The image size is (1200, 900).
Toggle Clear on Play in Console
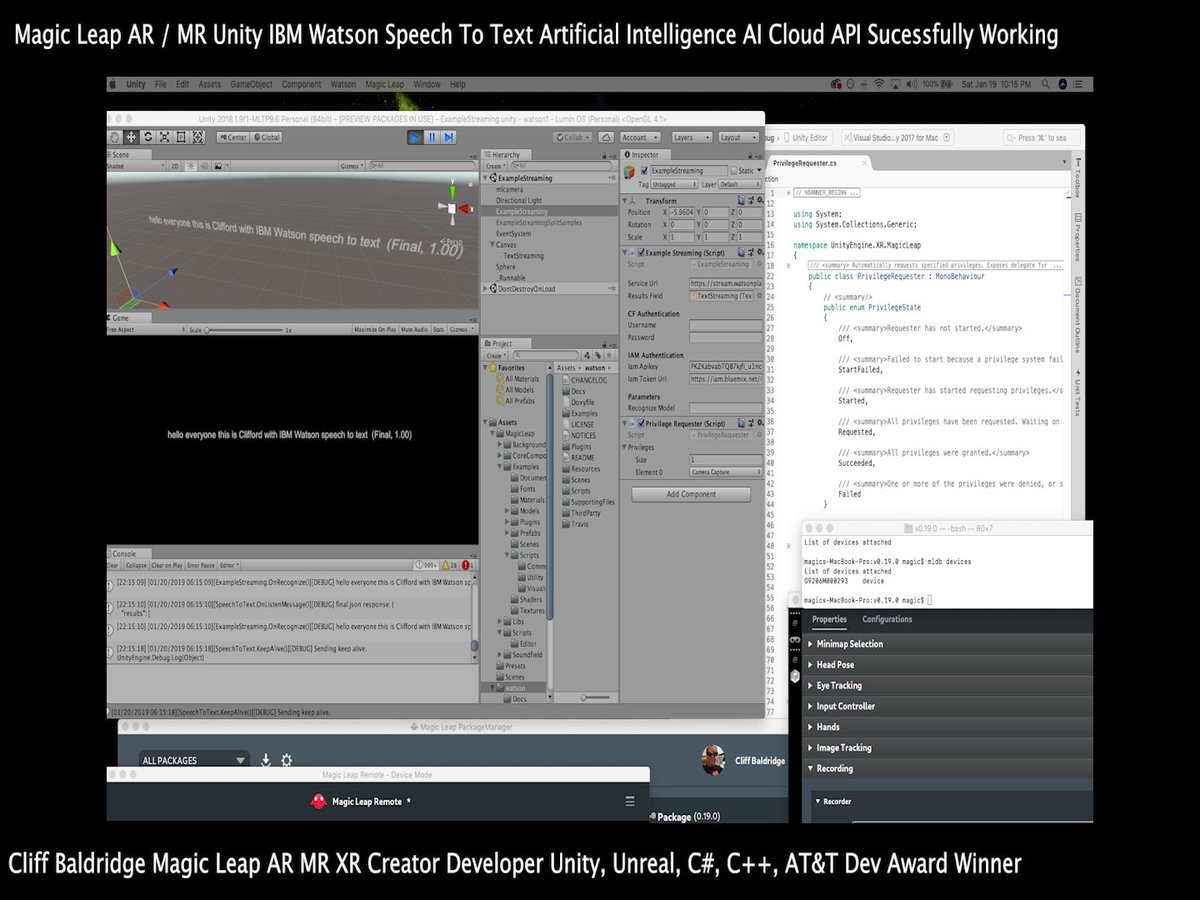click(168, 565)
